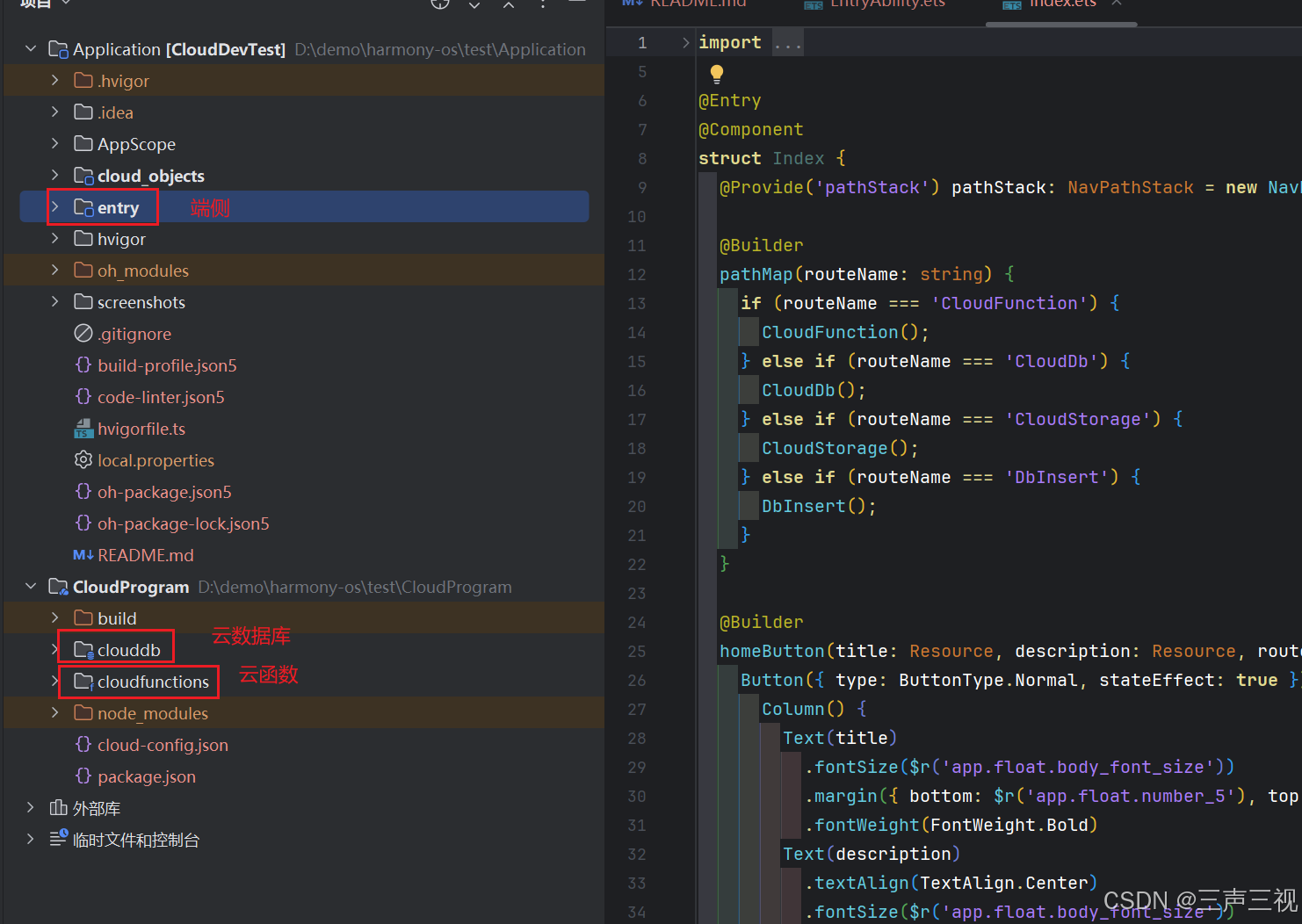1302x924 pixels.
Task: Click the build-profile.json5 braces icon
Action: coord(83,365)
